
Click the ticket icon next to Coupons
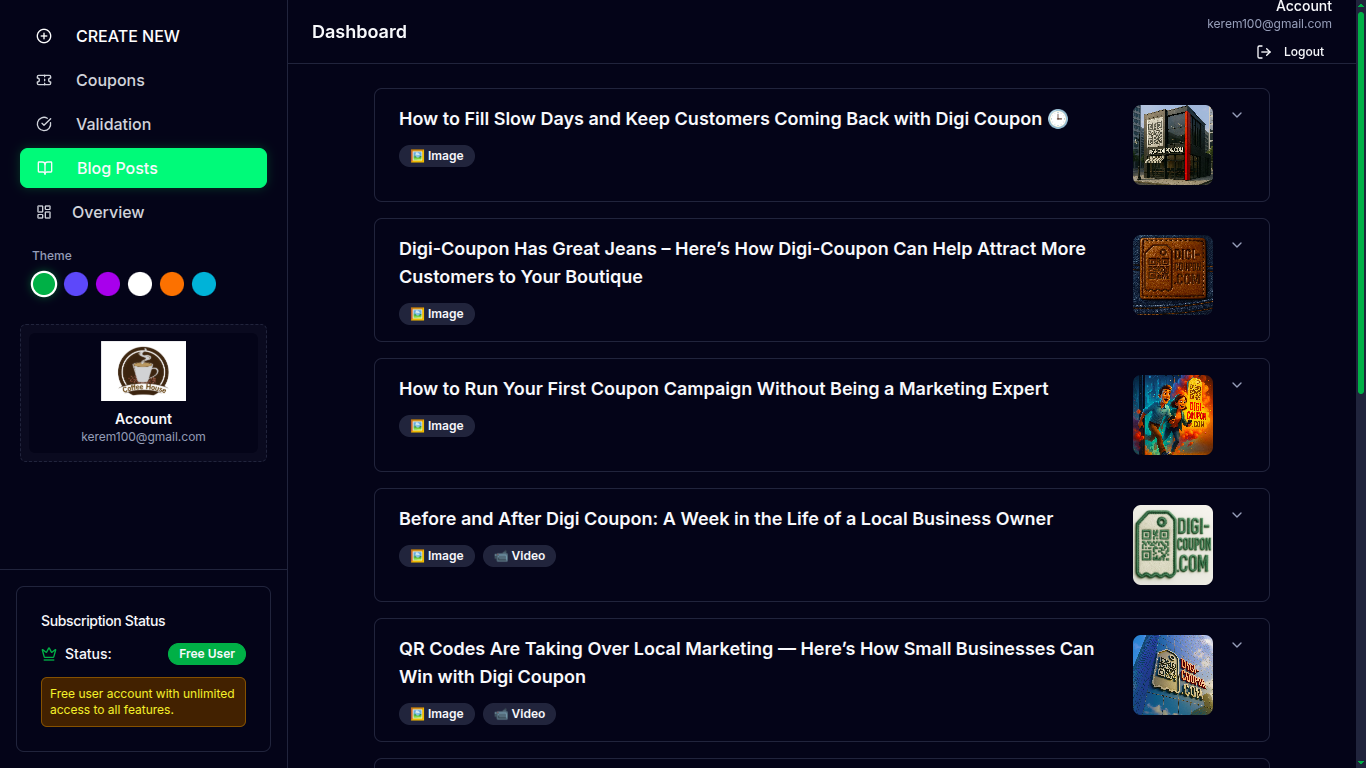44,80
